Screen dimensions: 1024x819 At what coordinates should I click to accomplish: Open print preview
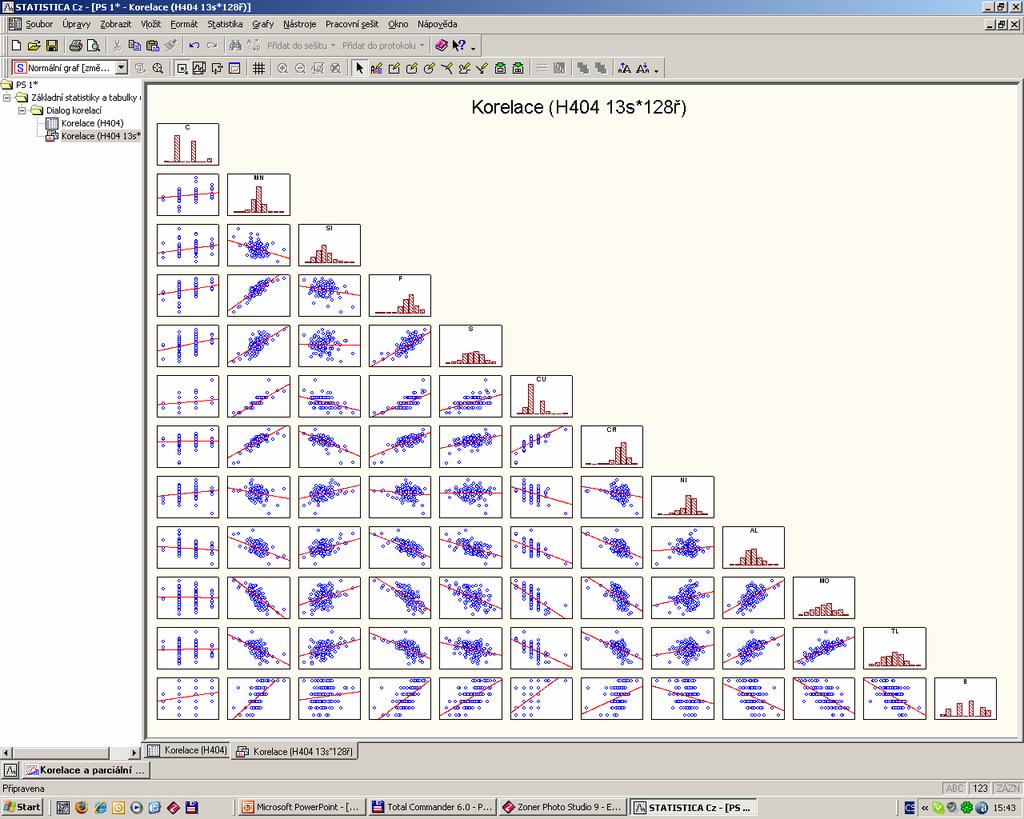[x=93, y=46]
